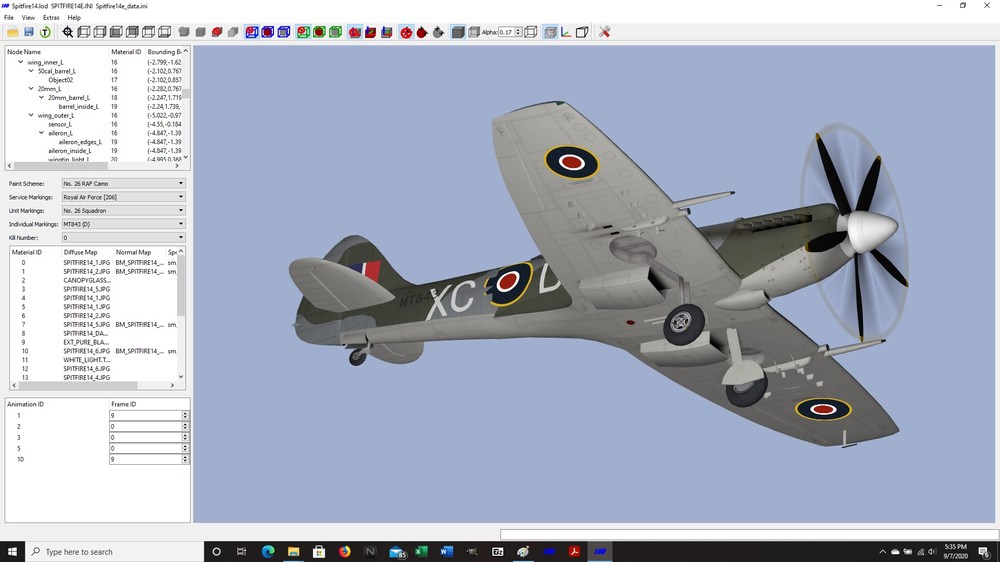The width and height of the screenshot is (1000, 562).
Task: Click the red-blue multicolor cube icon
Action: 371,32
